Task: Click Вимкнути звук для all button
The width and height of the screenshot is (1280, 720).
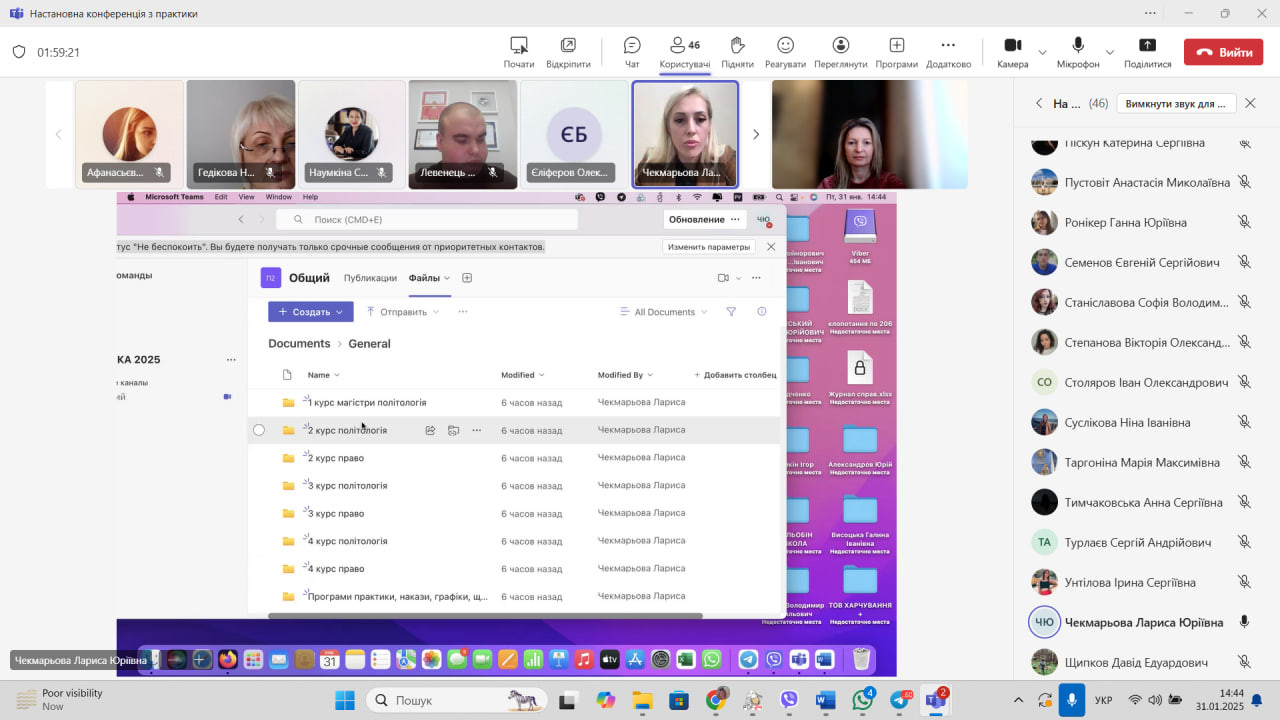Action: [1176, 104]
